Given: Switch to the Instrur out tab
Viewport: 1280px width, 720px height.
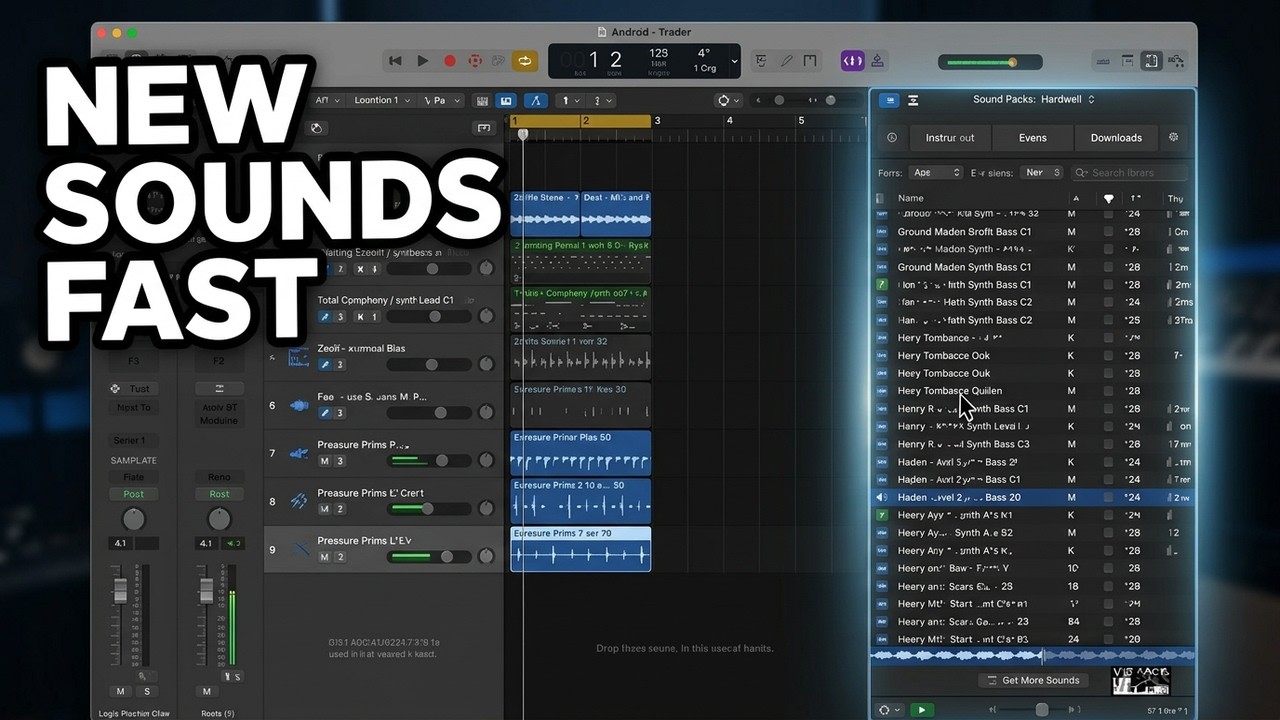Looking at the screenshot, I should coord(950,138).
